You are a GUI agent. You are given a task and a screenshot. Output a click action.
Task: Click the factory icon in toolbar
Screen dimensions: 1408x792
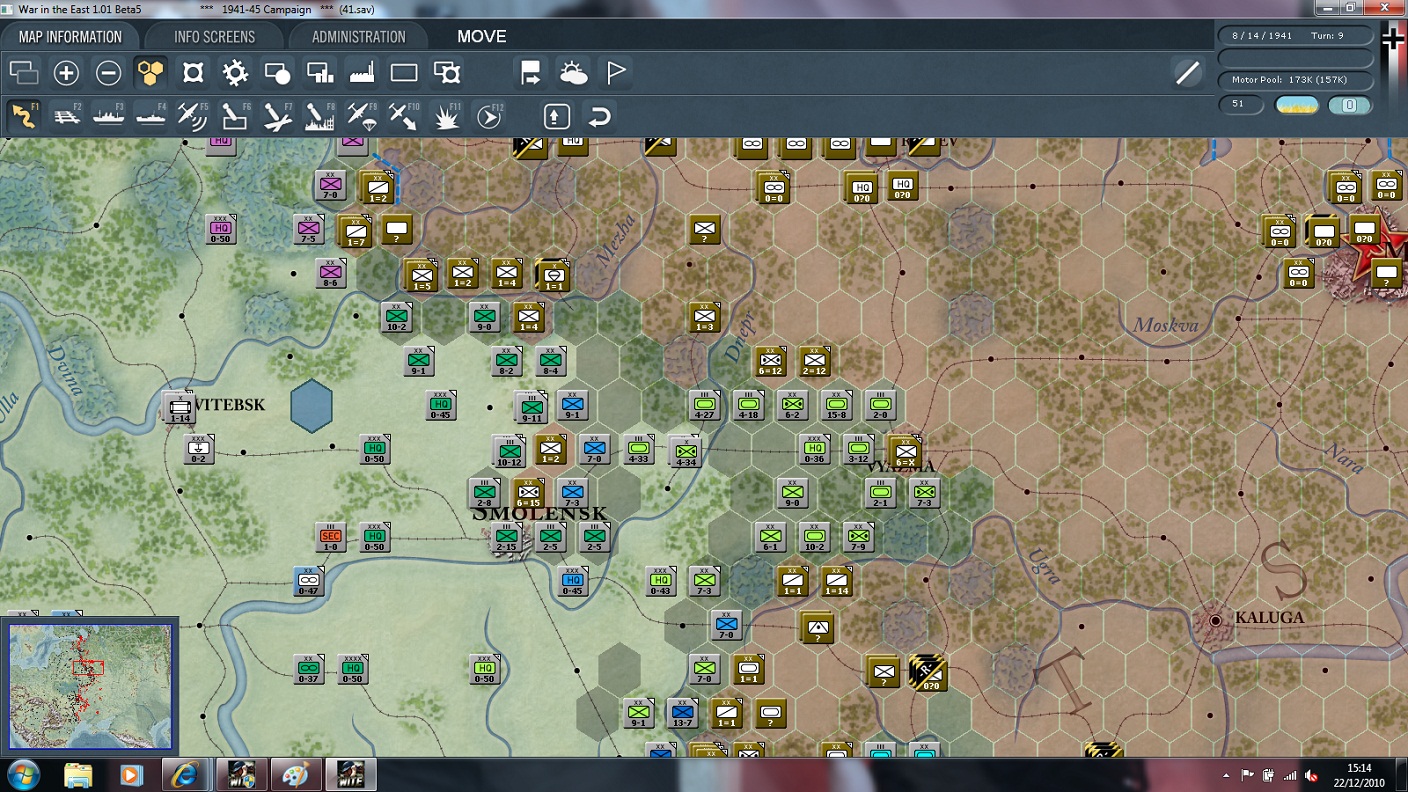click(361, 73)
